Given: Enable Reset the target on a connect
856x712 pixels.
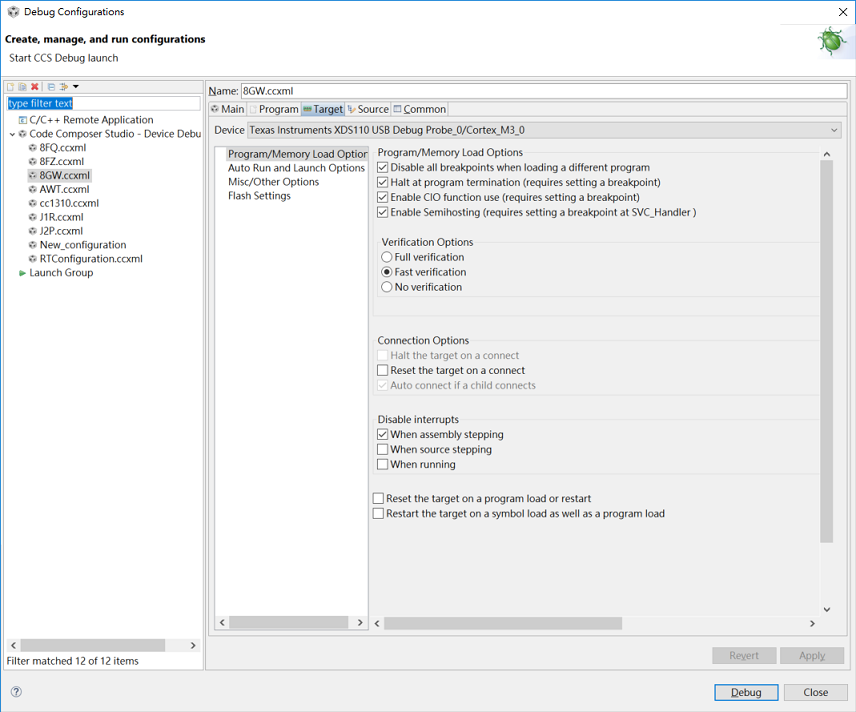Looking at the screenshot, I should (x=383, y=371).
